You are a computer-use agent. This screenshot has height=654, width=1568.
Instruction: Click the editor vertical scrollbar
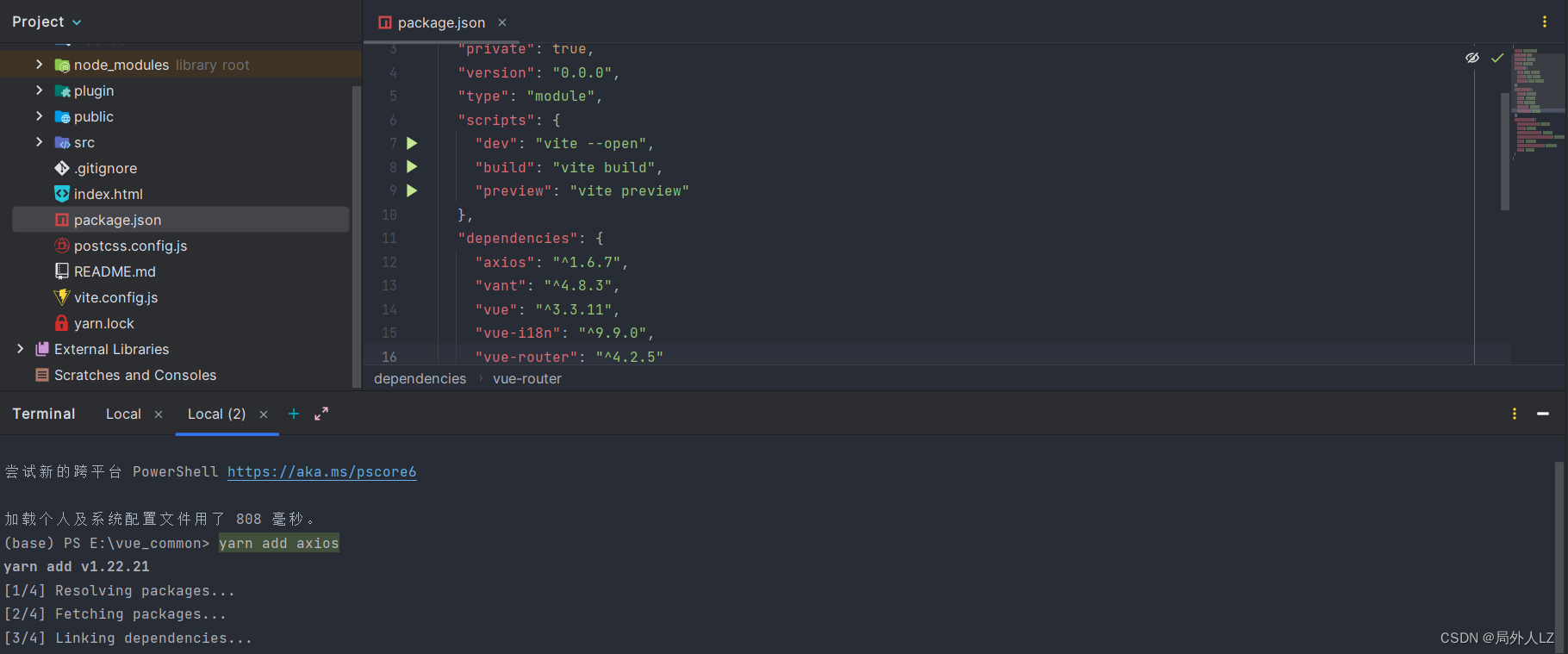coord(1505,151)
